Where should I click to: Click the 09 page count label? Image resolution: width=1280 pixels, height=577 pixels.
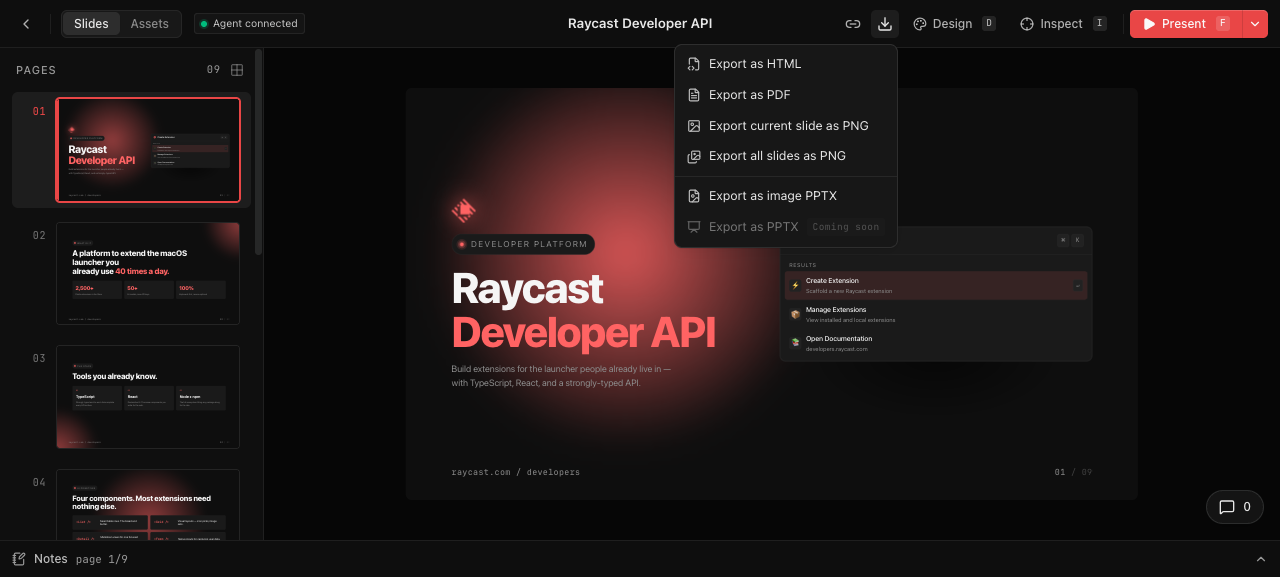click(213, 70)
